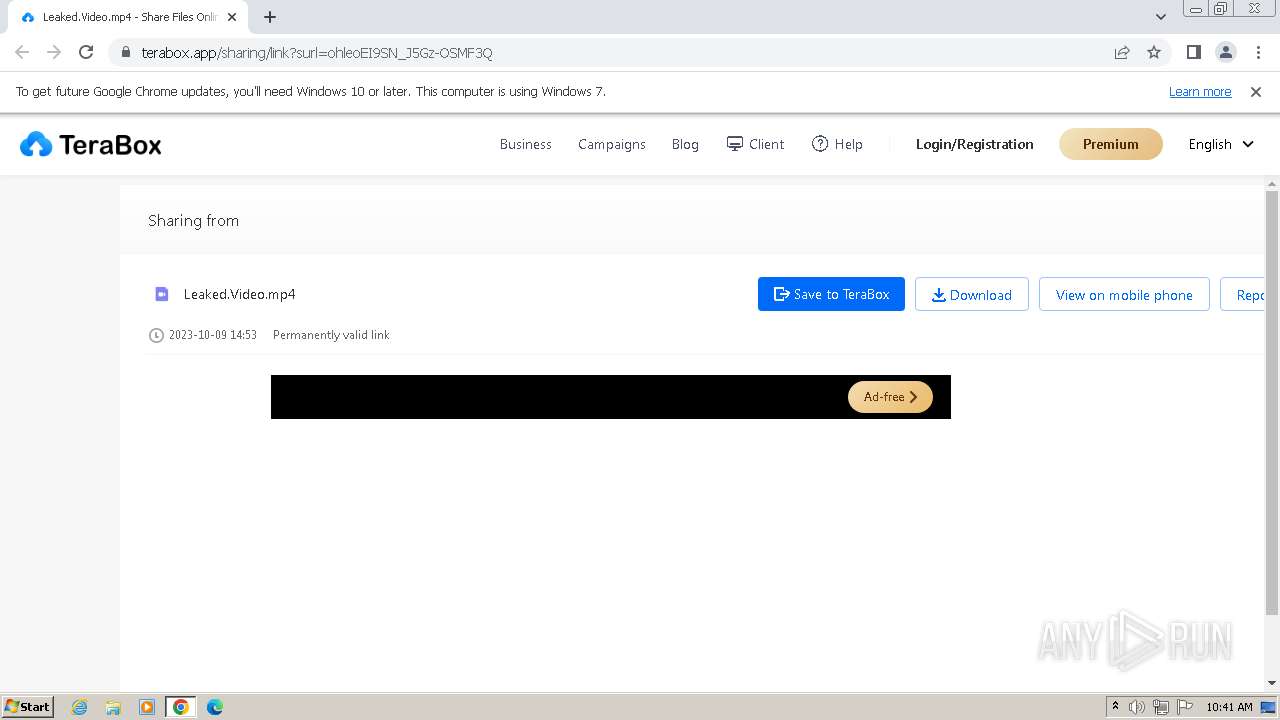Click the Download button
Screen dimensions: 1280x720
pos(972,294)
